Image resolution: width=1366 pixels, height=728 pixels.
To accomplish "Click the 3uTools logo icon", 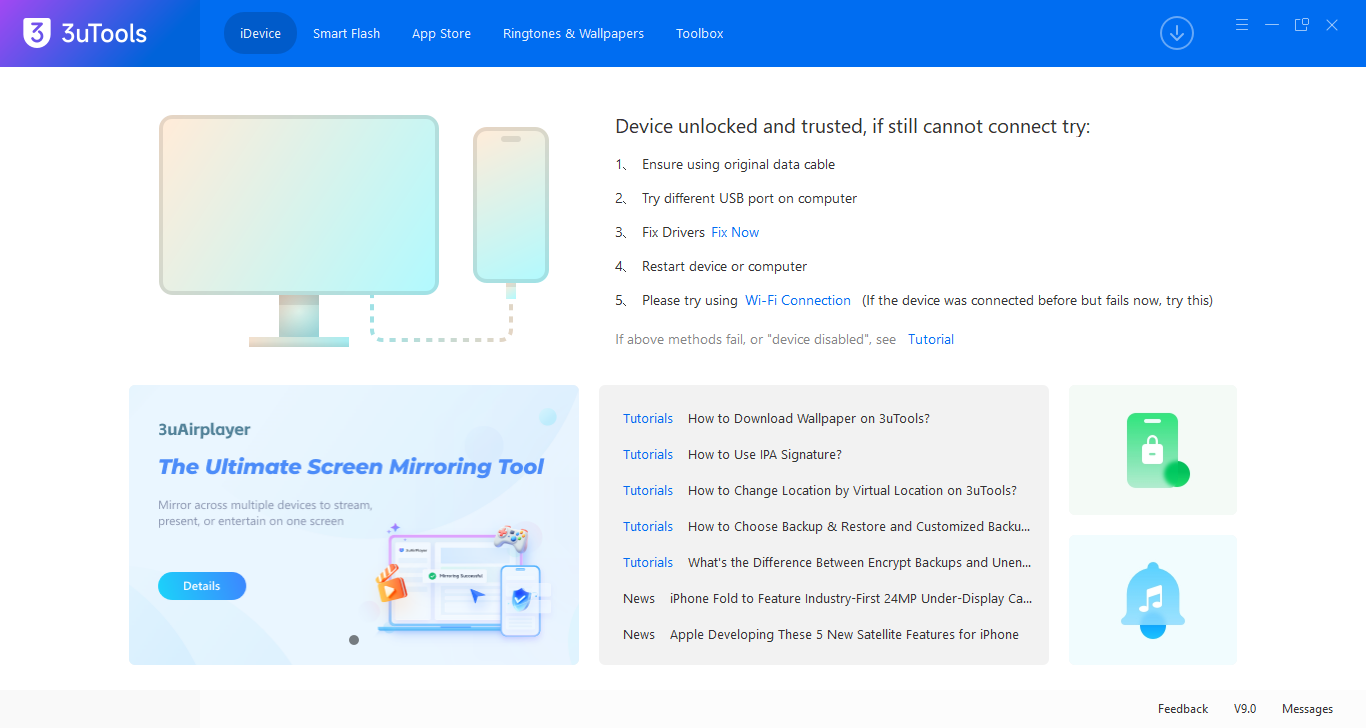I will [x=37, y=33].
